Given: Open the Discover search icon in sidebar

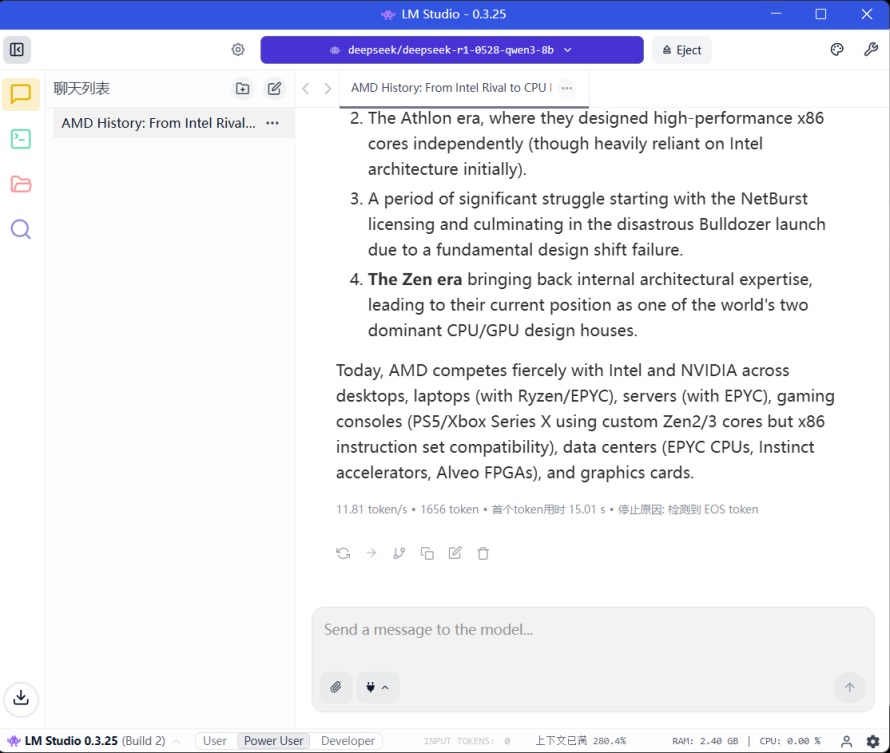Looking at the screenshot, I should tap(21, 229).
